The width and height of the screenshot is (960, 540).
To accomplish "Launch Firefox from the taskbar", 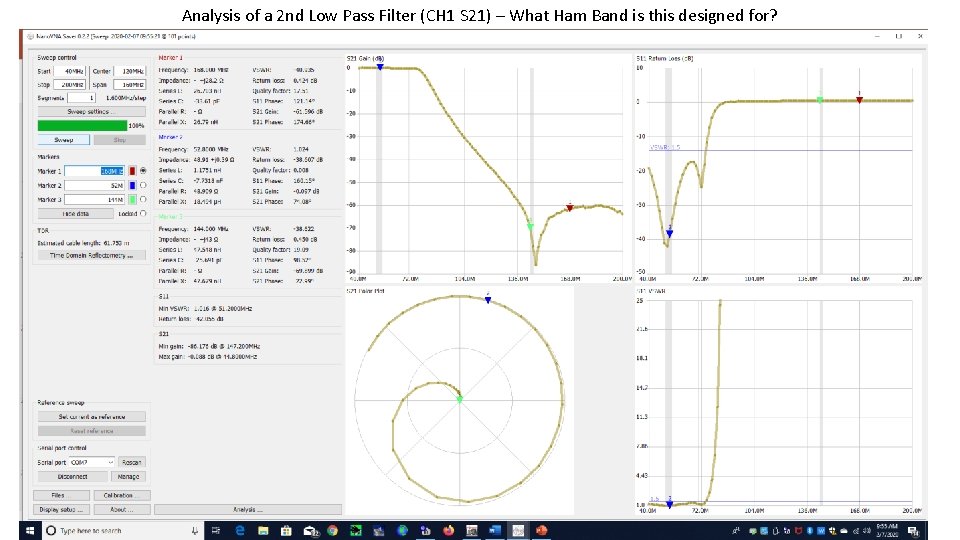I will pyautogui.click(x=448, y=531).
